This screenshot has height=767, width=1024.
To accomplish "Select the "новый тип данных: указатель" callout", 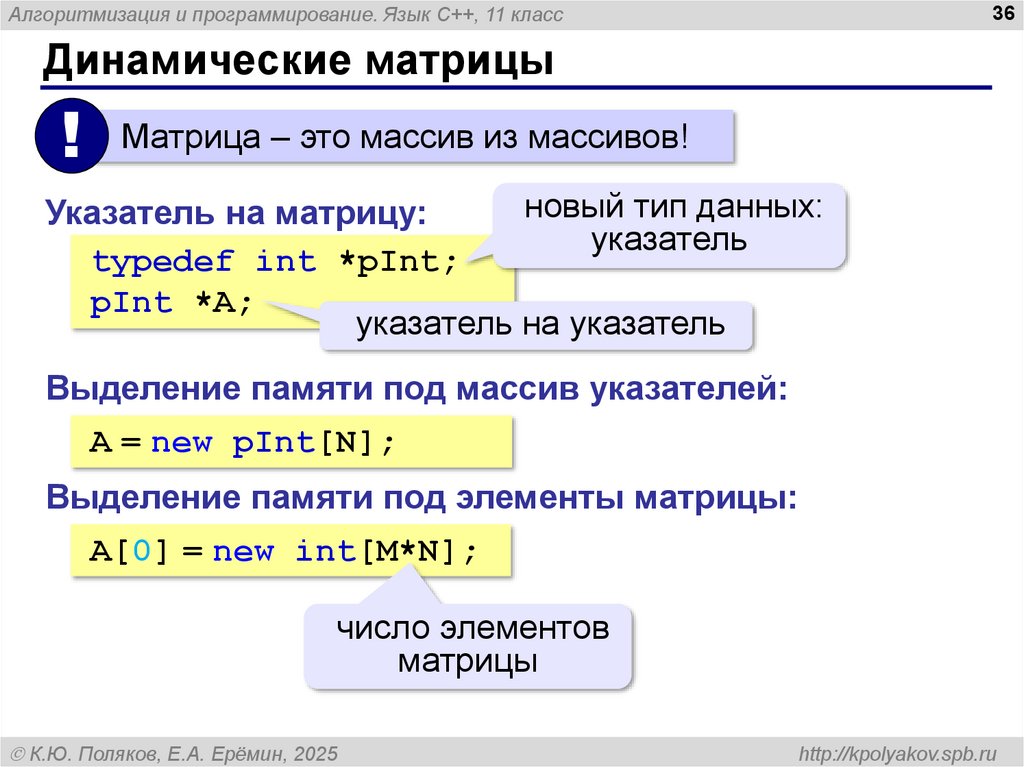I will point(669,225).
